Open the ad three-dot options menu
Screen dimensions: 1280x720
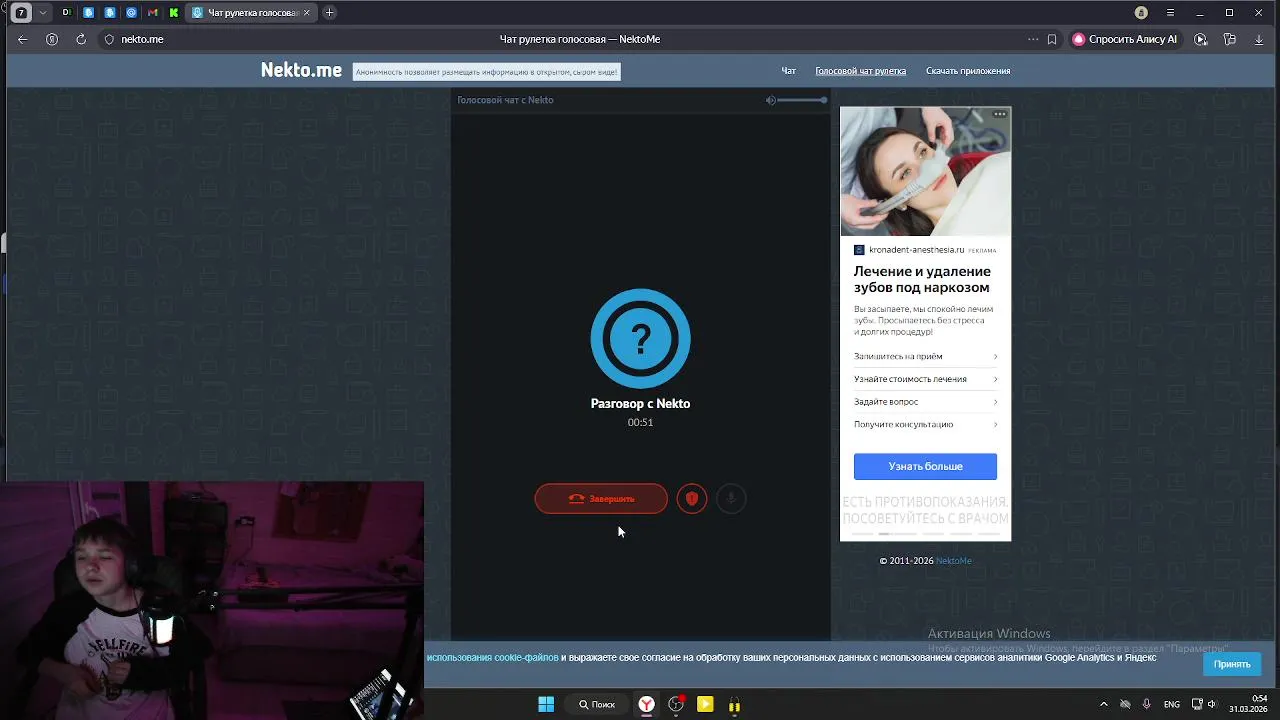coord(999,114)
